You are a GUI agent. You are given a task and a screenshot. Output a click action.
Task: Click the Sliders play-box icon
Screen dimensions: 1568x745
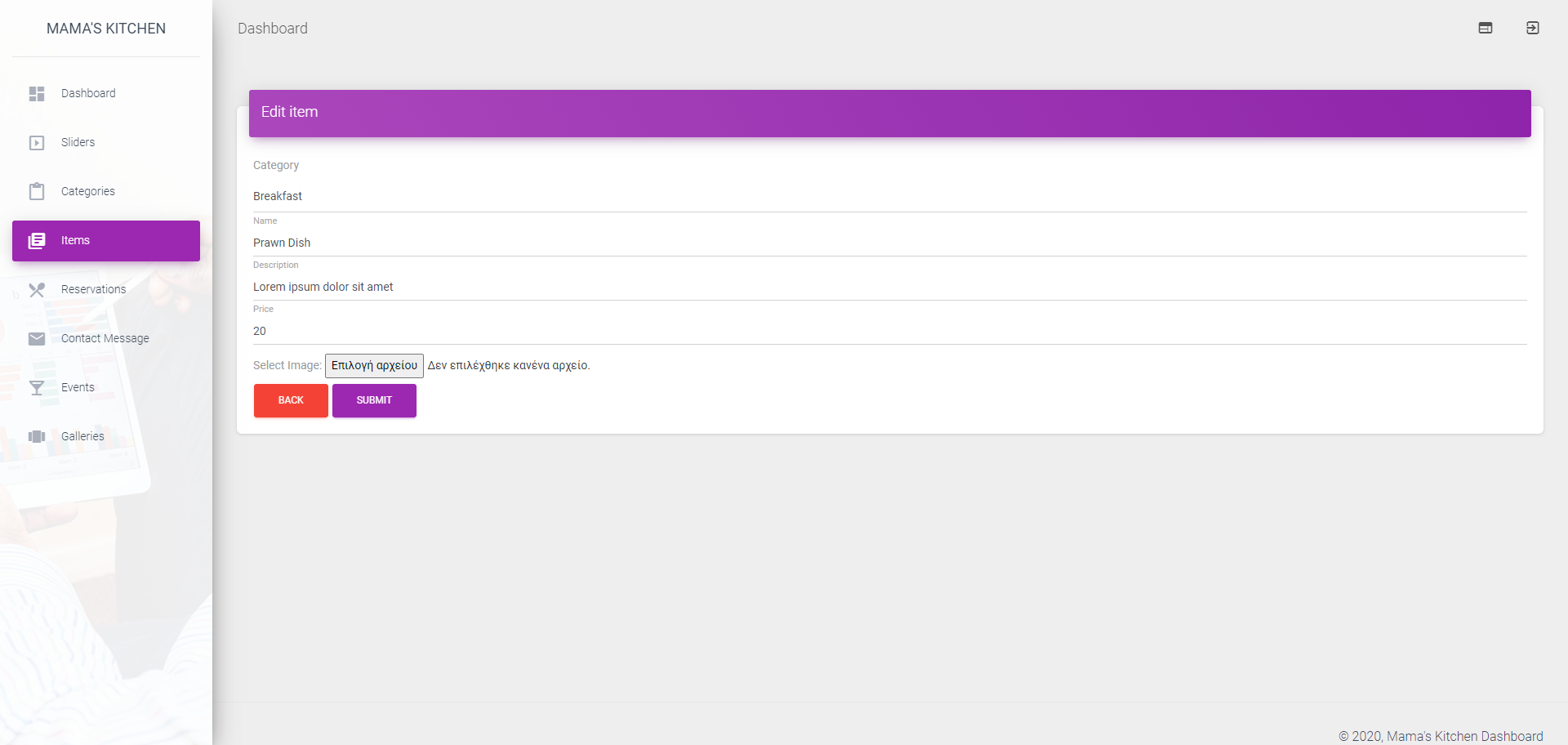[x=37, y=143]
